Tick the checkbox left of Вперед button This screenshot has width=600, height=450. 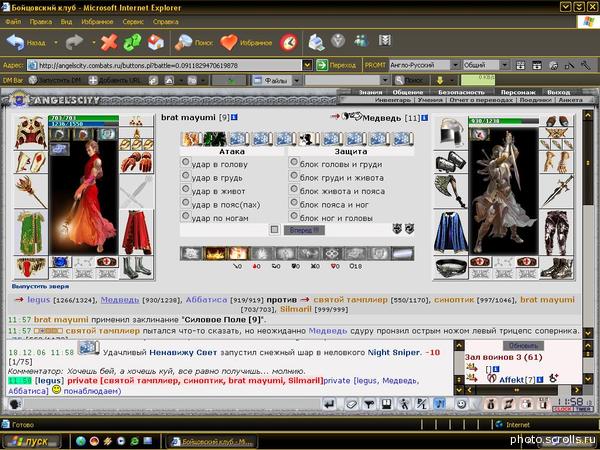point(274,230)
